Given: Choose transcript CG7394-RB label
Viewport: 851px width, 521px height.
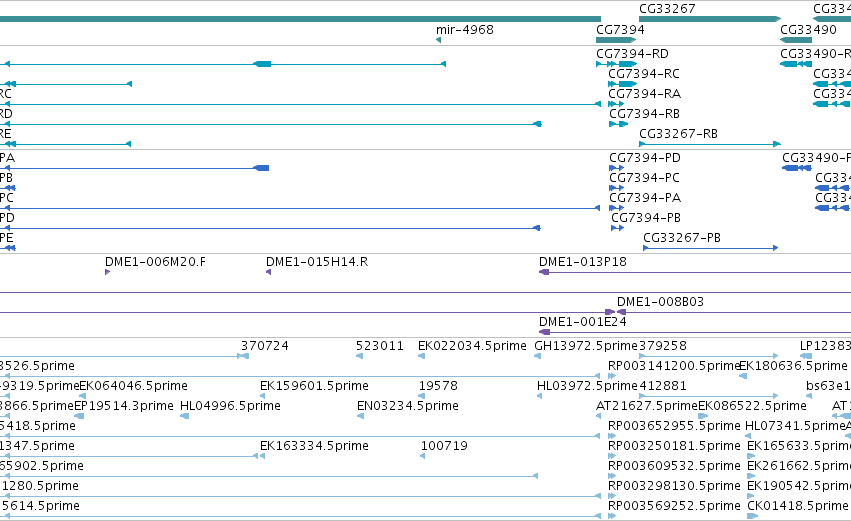Looking at the screenshot, I should click(644, 114).
